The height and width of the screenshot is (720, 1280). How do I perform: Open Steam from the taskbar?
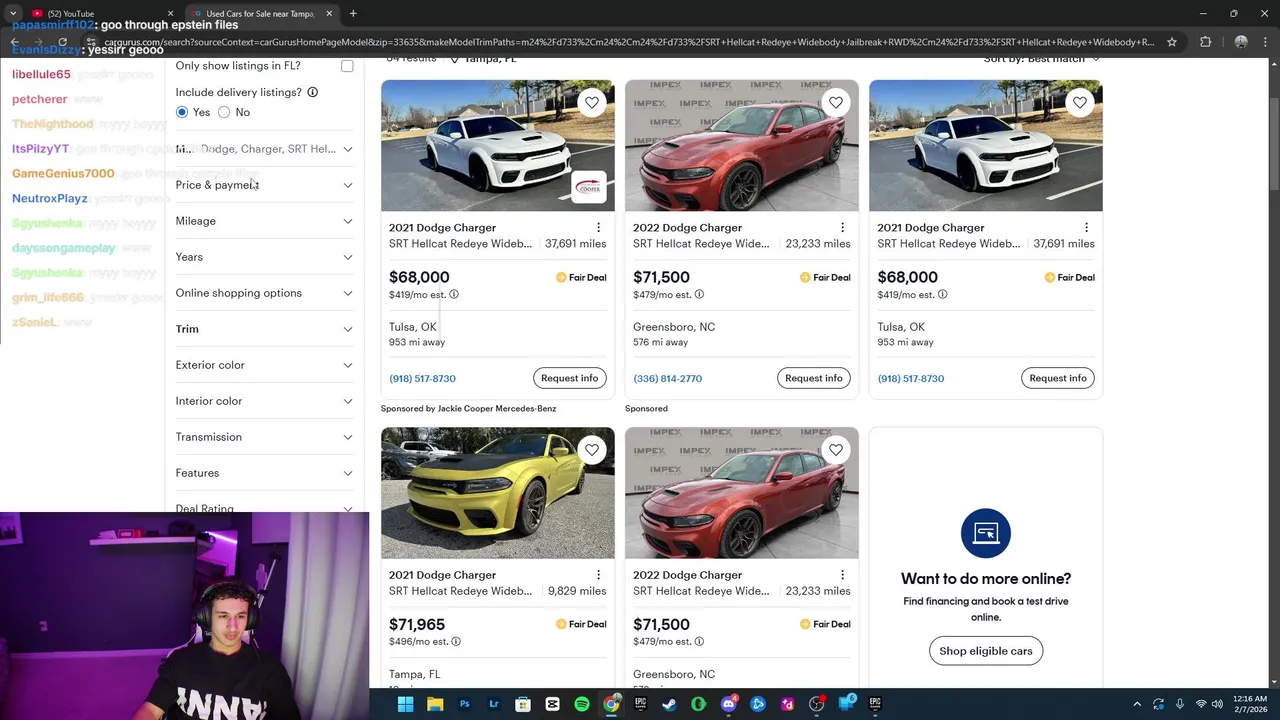click(669, 704)
